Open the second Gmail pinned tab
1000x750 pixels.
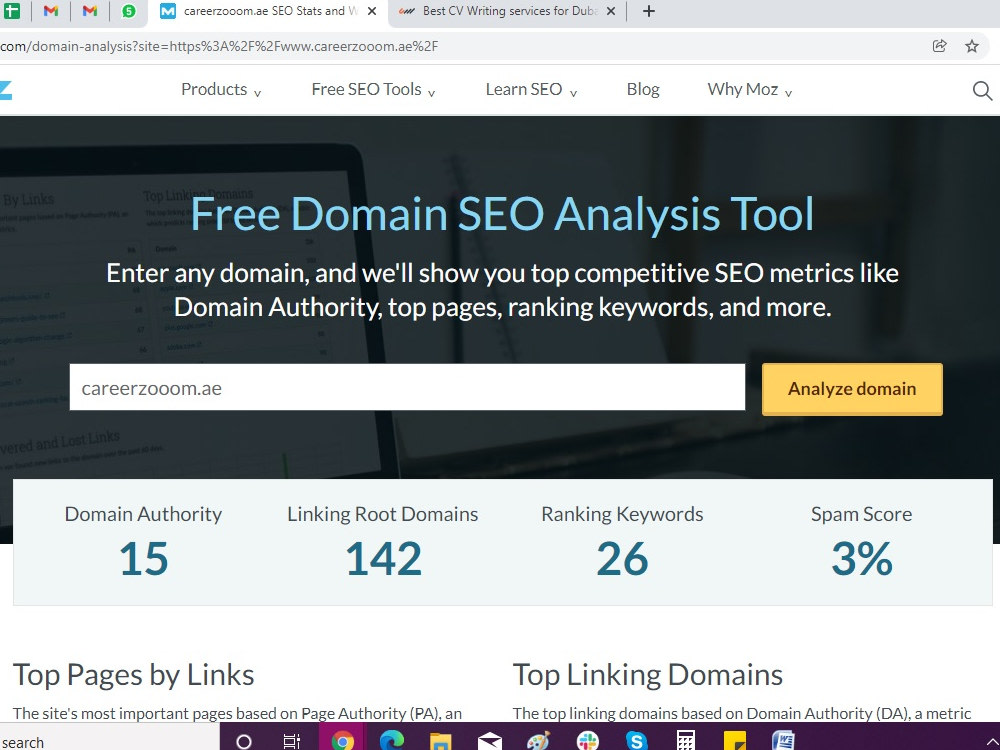[90, 11]
